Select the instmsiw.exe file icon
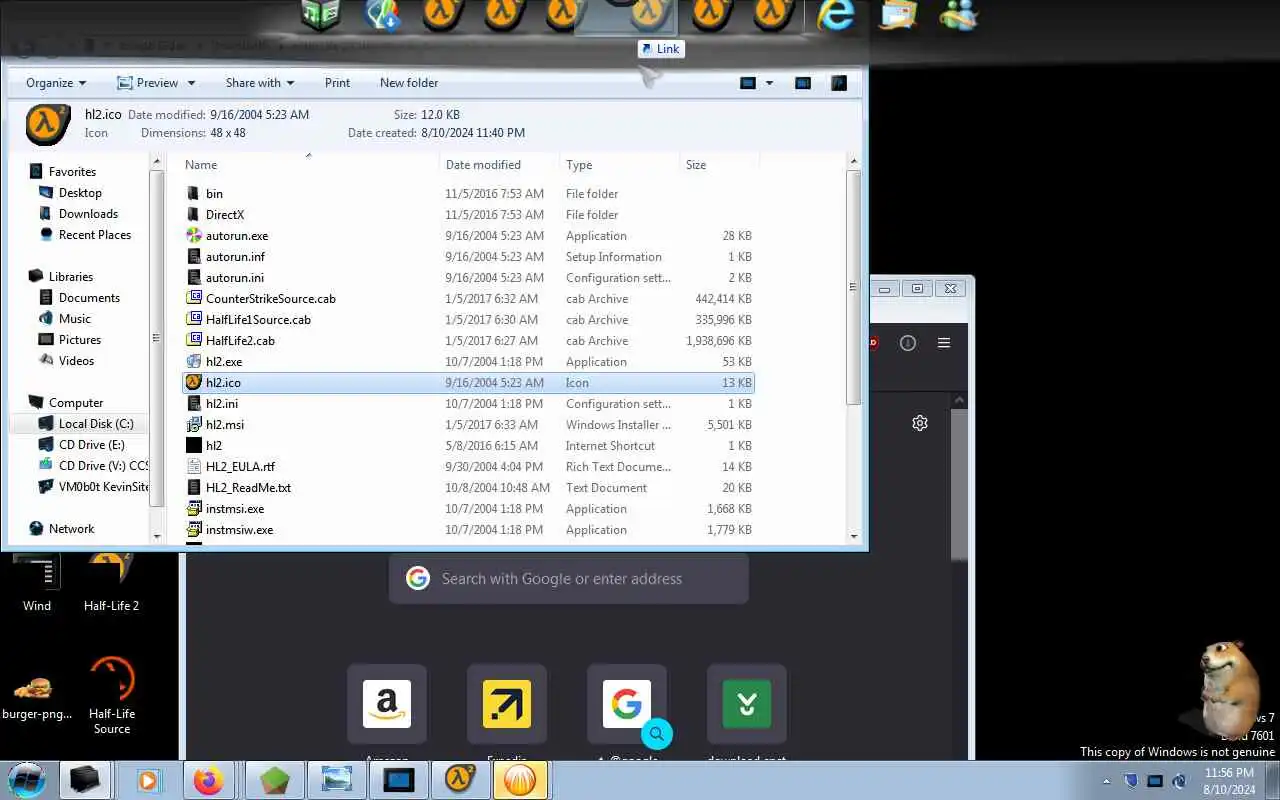The height and width of the screenshot is (800, 1280). click(194, 530)
